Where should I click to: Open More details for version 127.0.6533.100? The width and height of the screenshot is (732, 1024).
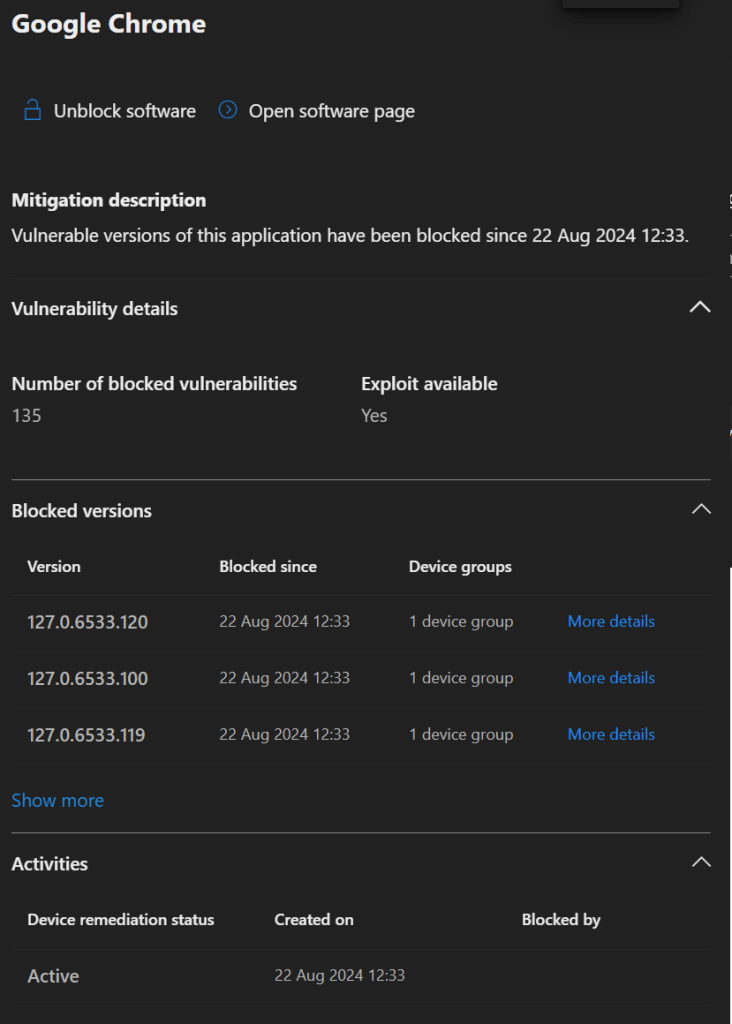(611, 677)
